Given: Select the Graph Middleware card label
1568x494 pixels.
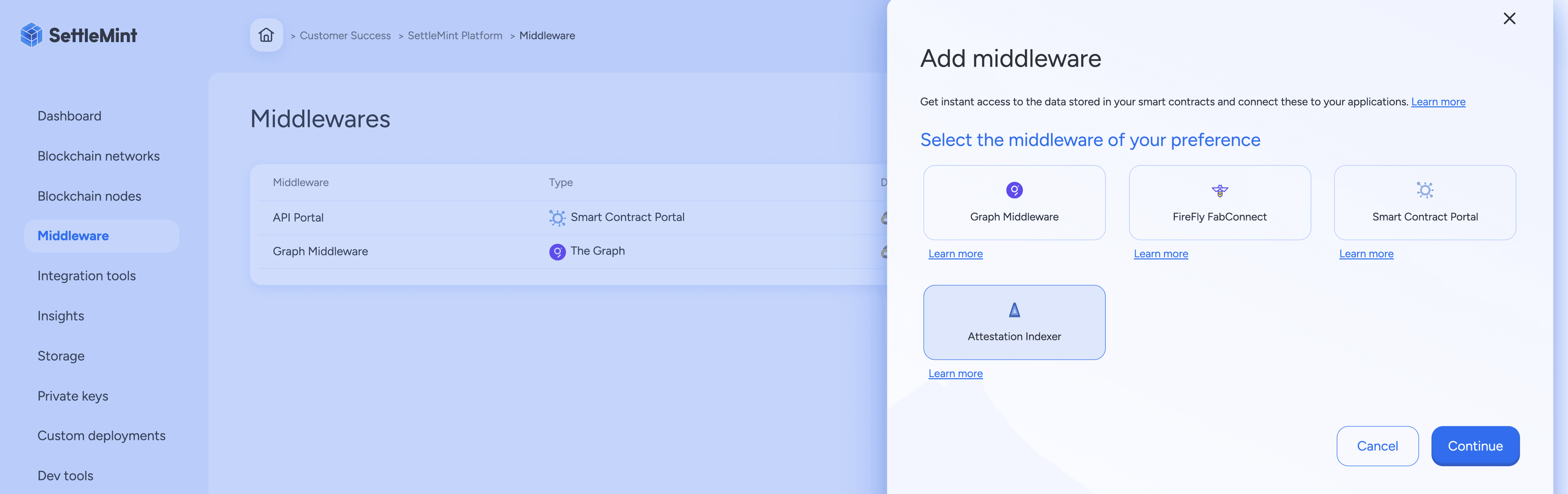Looking at the screenshot, I should tap(1014, 217).
